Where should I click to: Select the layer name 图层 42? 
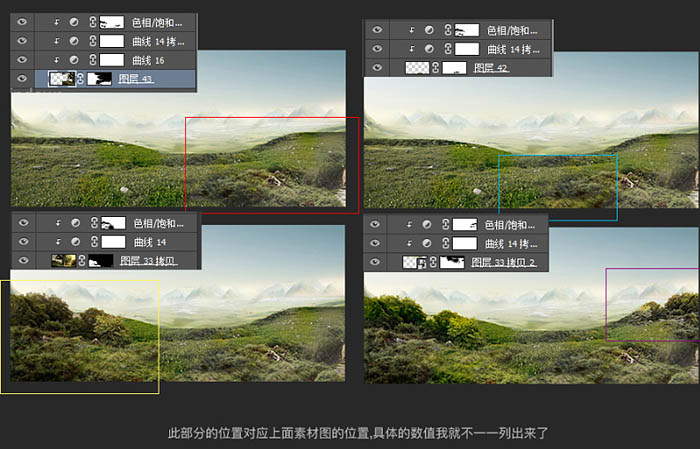(491, 68)
